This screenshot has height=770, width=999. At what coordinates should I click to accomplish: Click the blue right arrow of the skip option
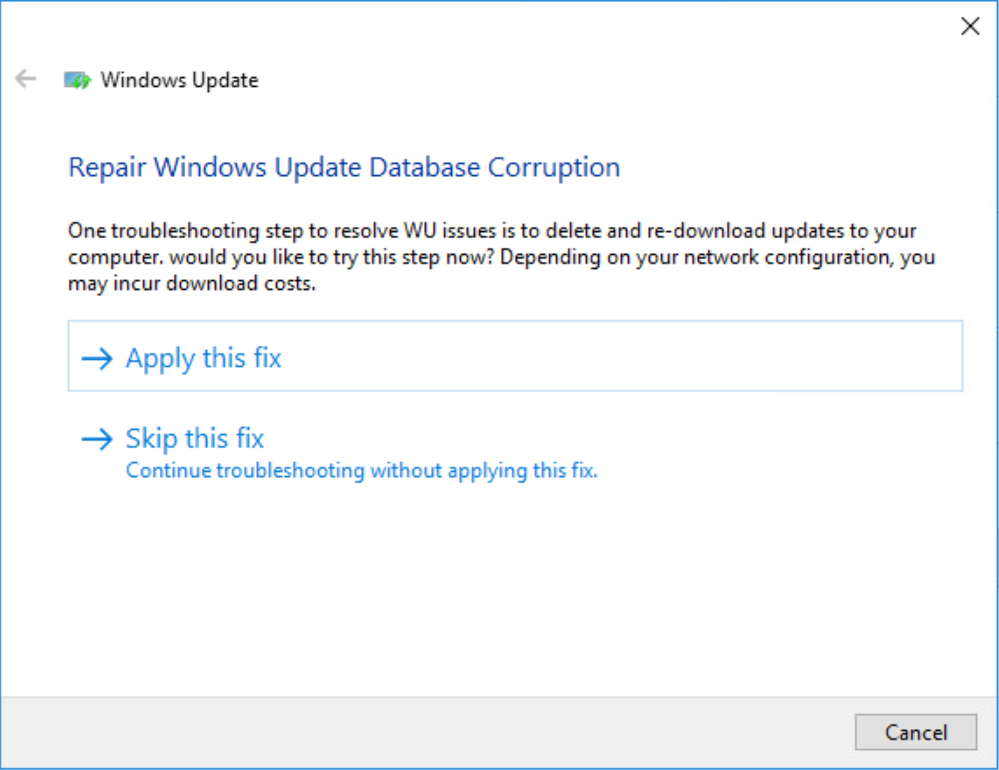(97, 439)
